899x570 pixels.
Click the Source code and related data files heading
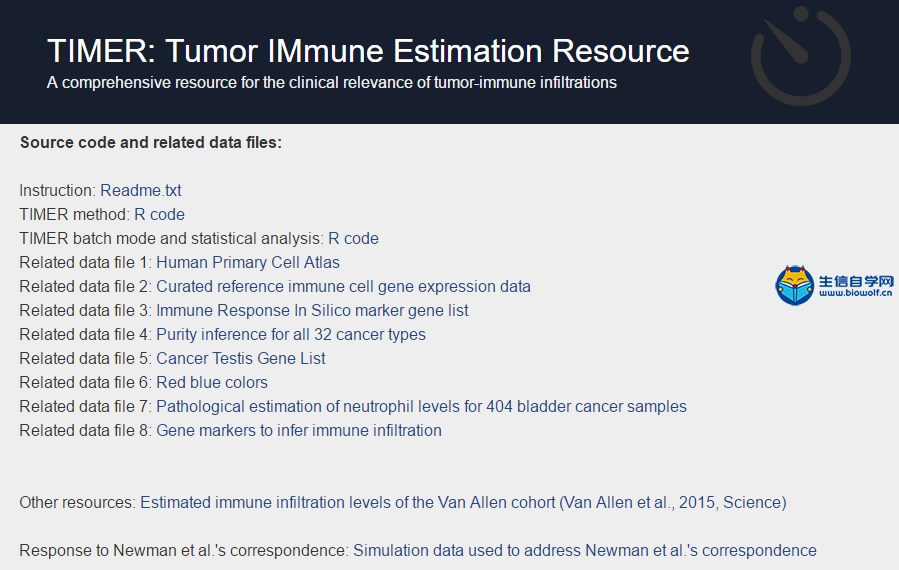[x=151, y=142]
